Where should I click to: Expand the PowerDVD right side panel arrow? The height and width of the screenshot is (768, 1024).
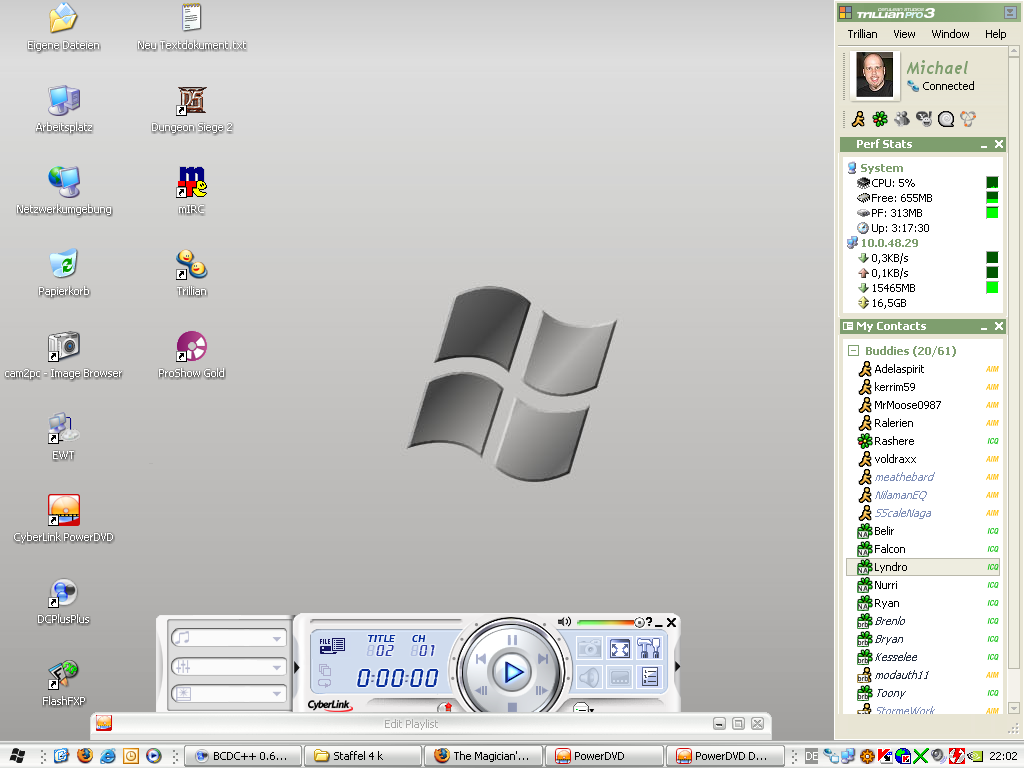pyautogui.click(x=677, y=667)
